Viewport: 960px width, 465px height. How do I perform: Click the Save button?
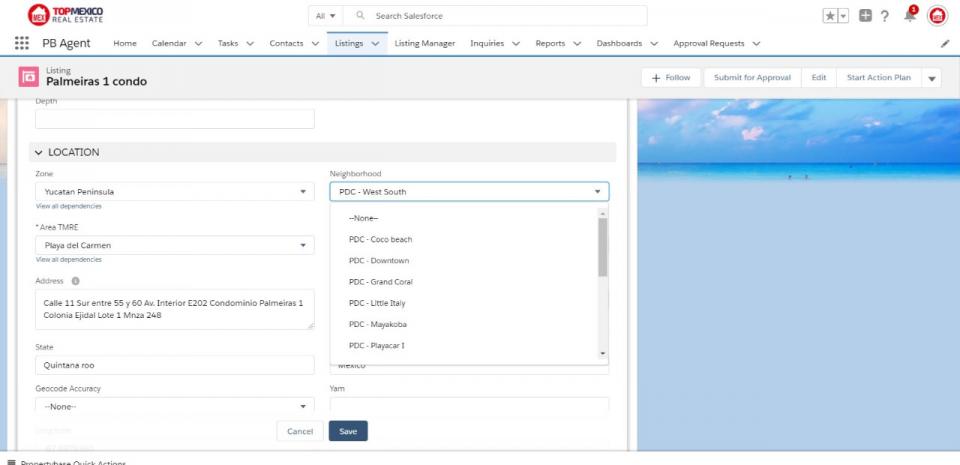pos(348,431)
